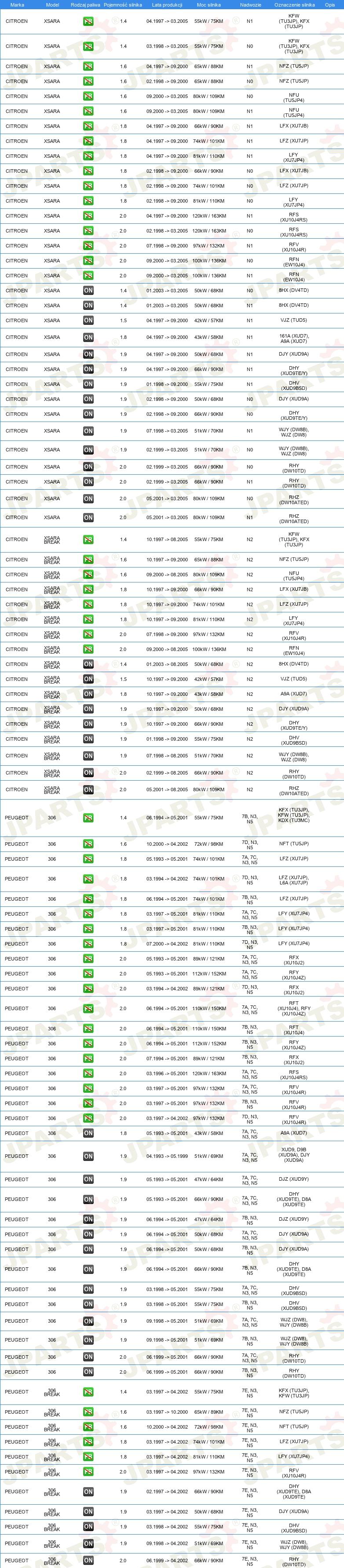Screen dimensions: 344x1568
Task: Click the 'Rodzaj paliwa' column header
Action: coord(85,4)
